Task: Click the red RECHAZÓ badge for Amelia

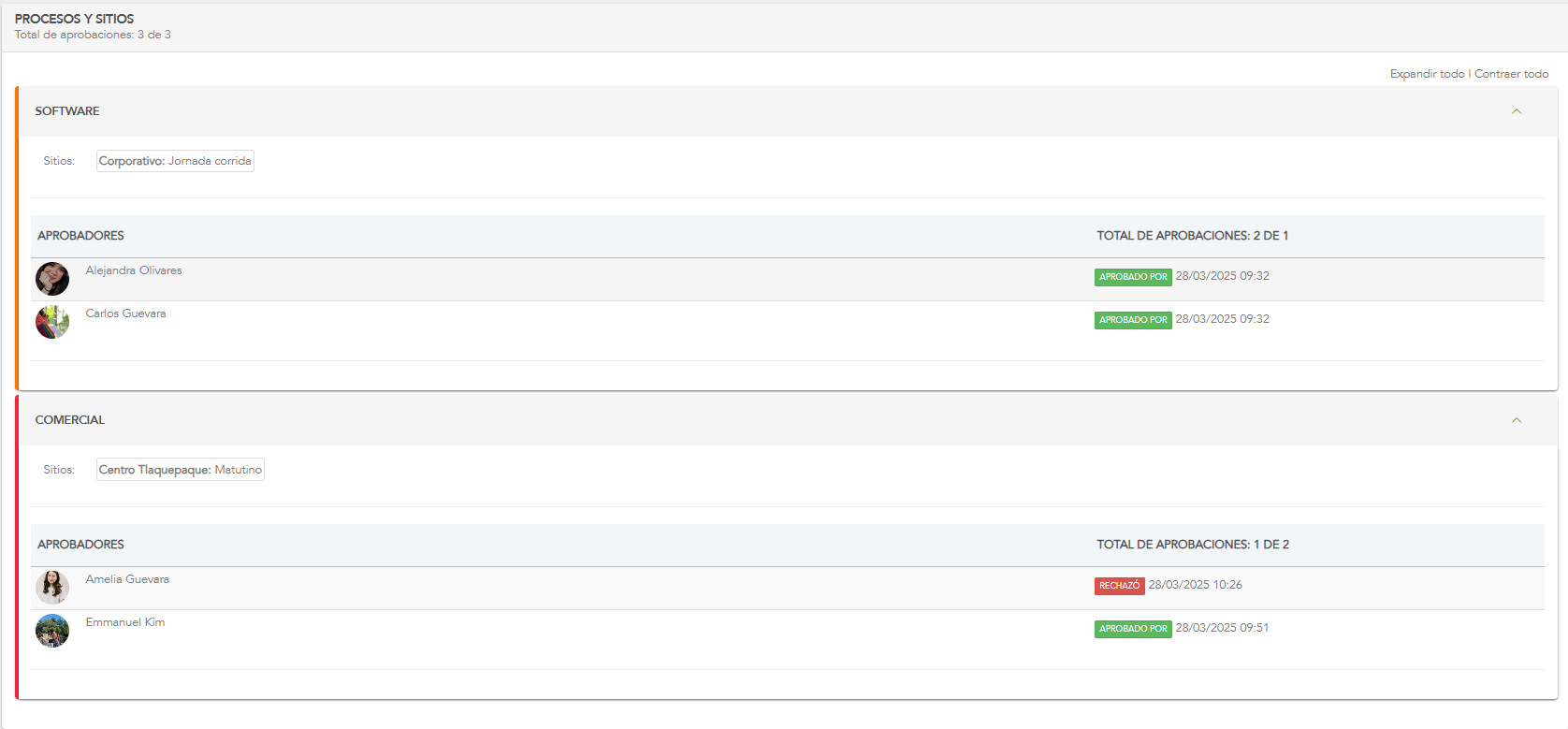Action: [1119, 586]
